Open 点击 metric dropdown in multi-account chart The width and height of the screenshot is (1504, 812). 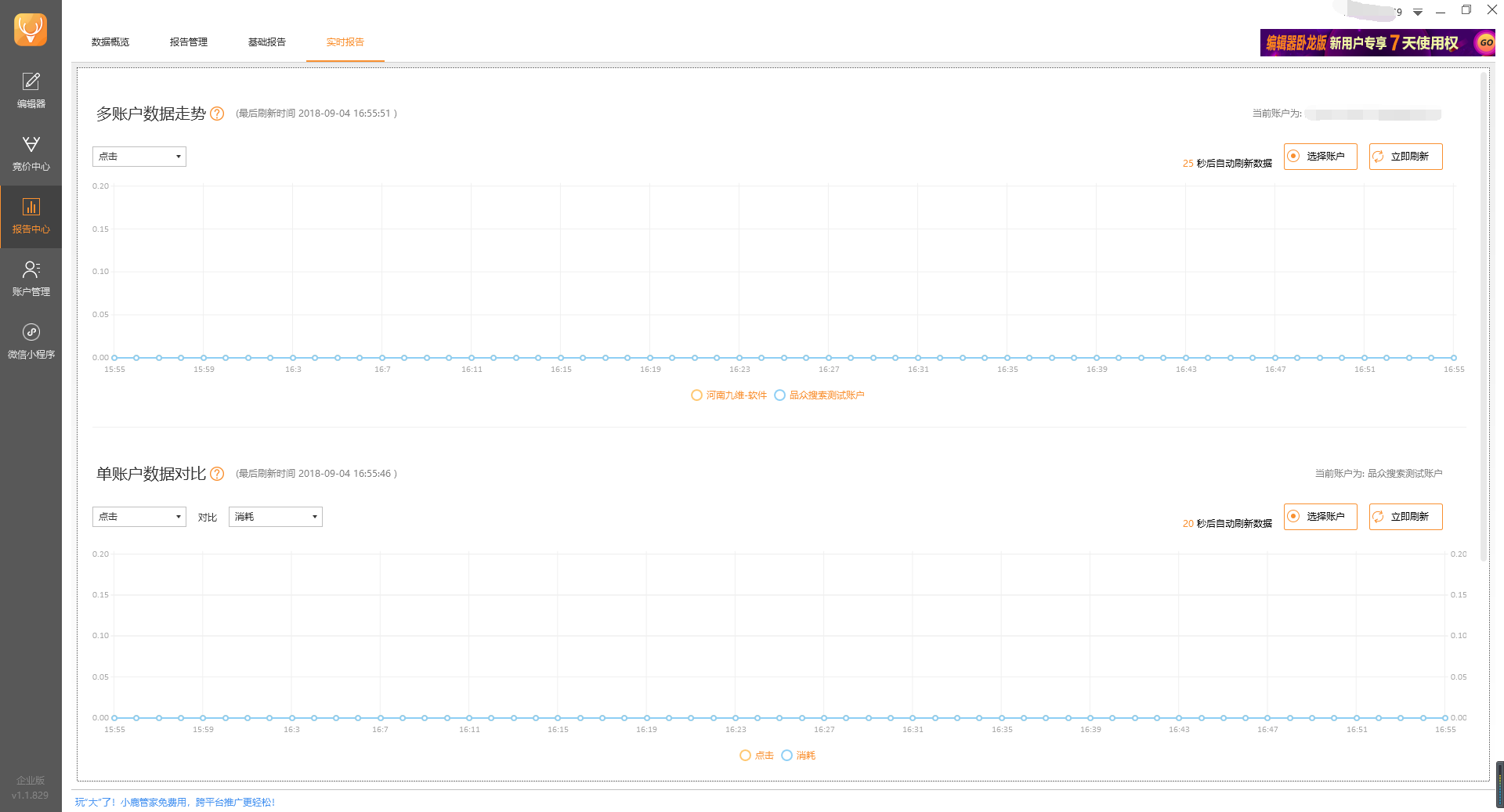pos(139,157)
